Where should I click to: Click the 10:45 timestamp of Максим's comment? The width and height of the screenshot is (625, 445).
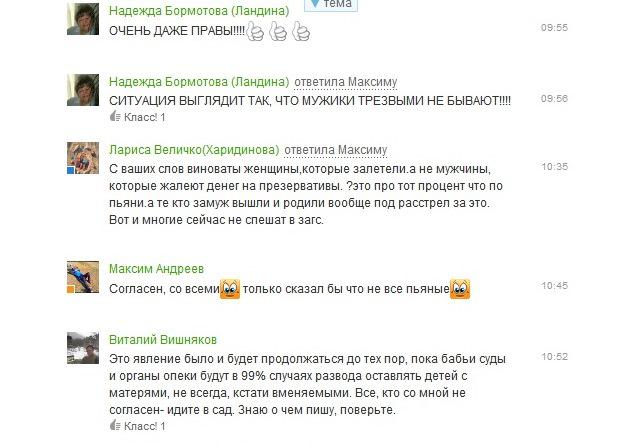point(554,286)
